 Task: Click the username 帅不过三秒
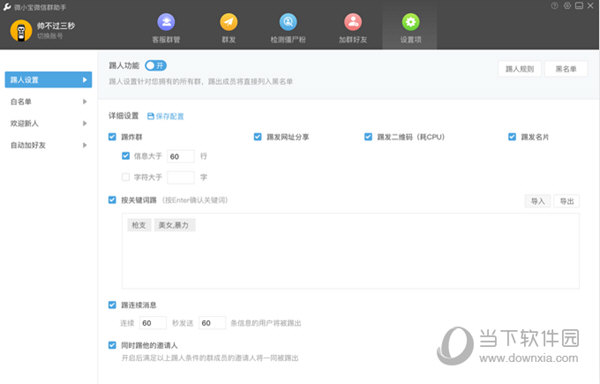(x=56, y=26)
